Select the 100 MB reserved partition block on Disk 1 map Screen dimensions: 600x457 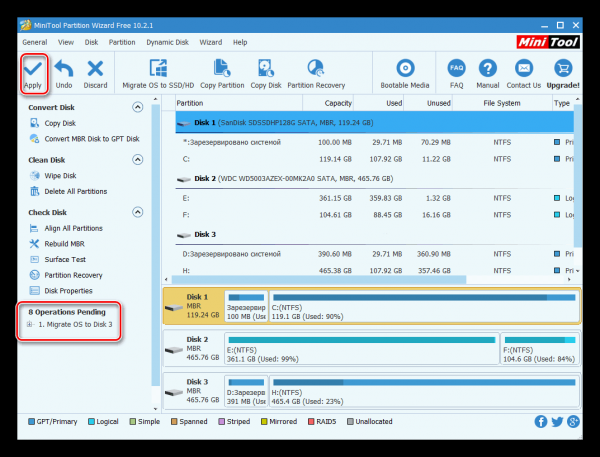coord(246,307)
